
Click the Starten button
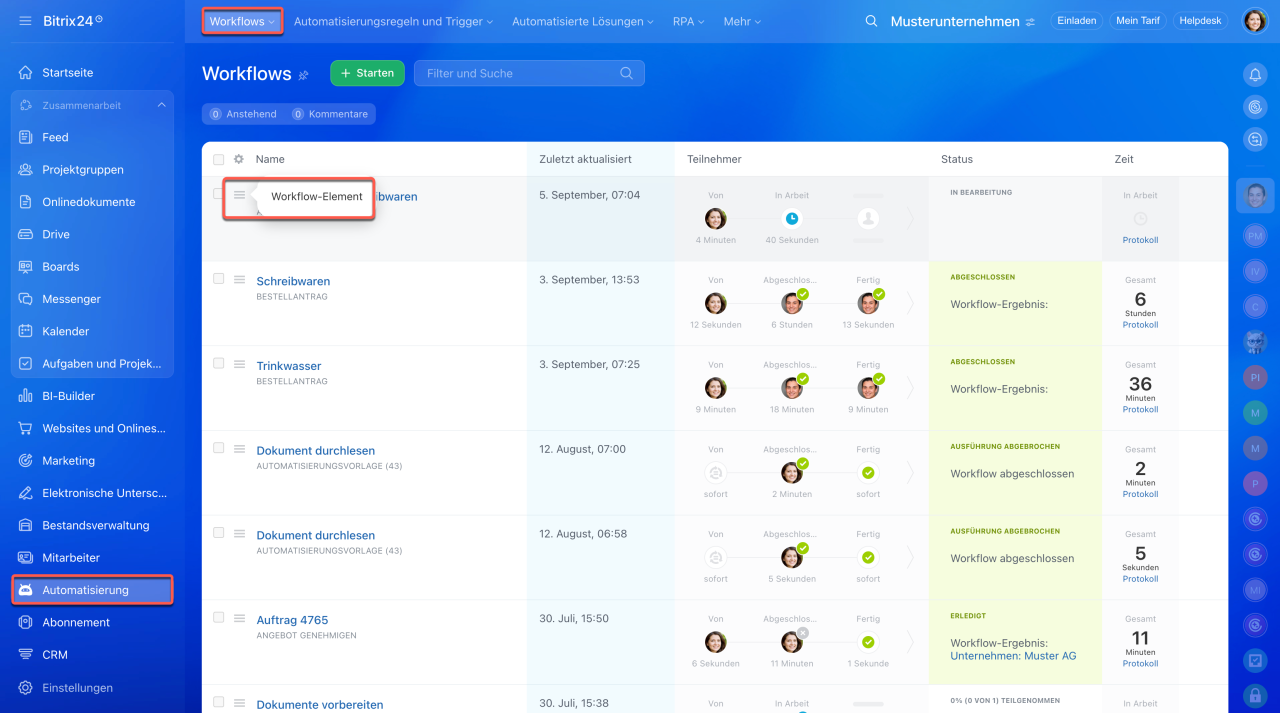click(367, 73)
